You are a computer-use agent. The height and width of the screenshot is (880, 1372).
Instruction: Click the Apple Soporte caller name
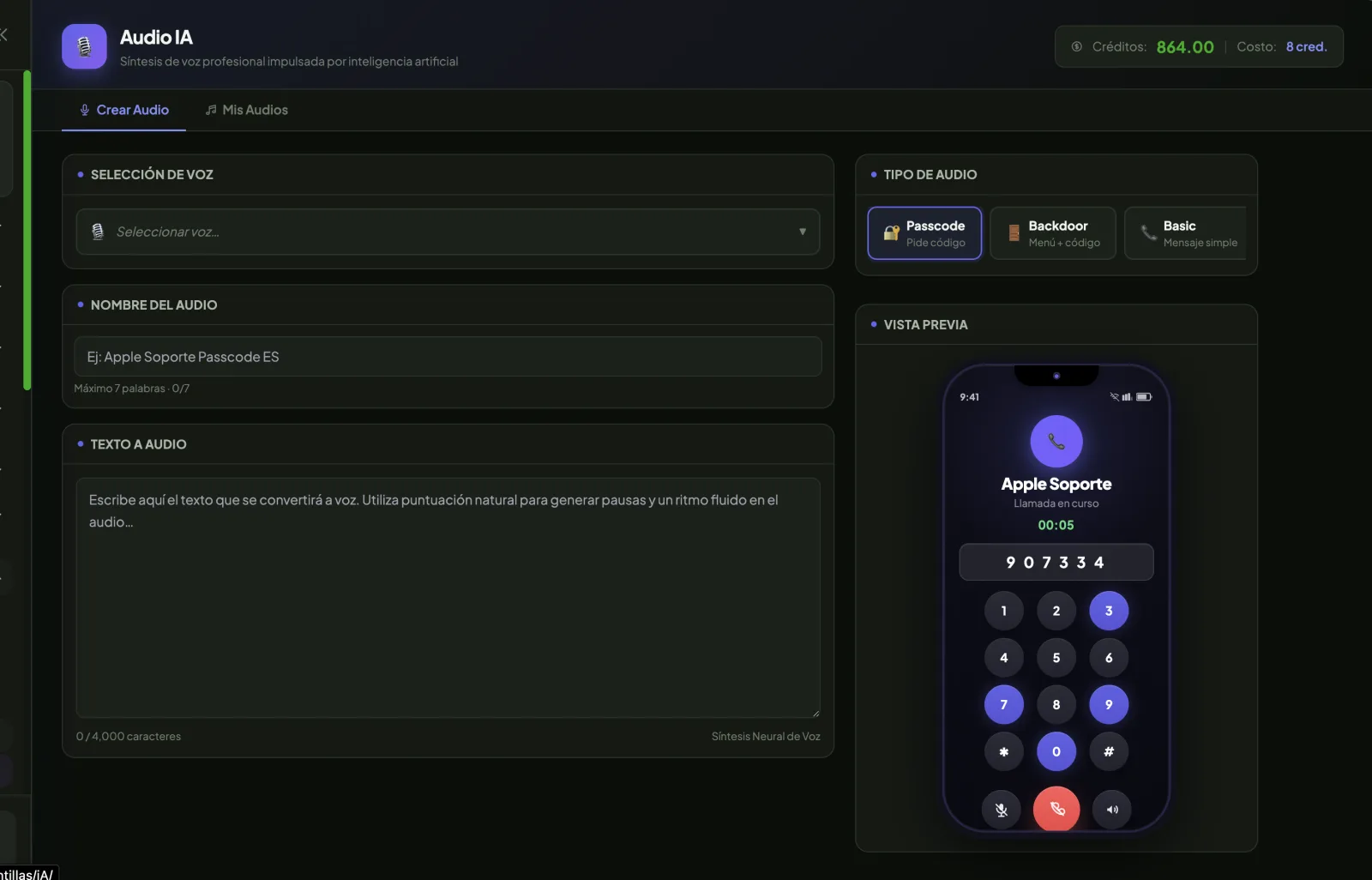1056,484
